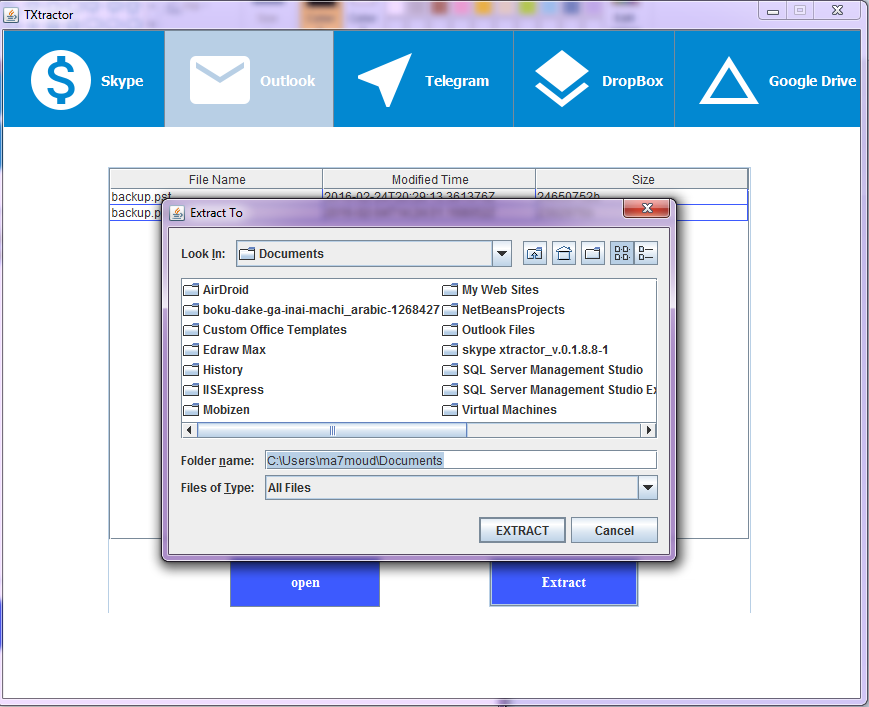Screen dimensions: 869x707
Task: Select the NetBeansProjects folder
Action: pyautogui.click(x=503, y=310)
